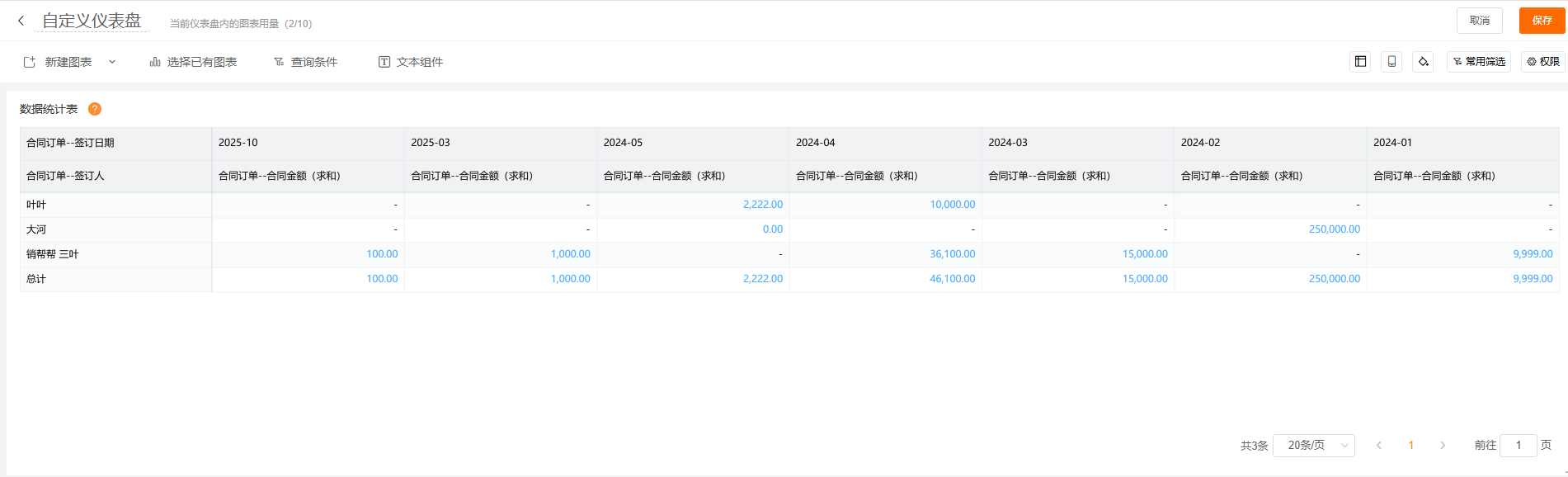Open 常用筛选 common filters
This screenshot has width=1568, height=477.
(1479, 62)
